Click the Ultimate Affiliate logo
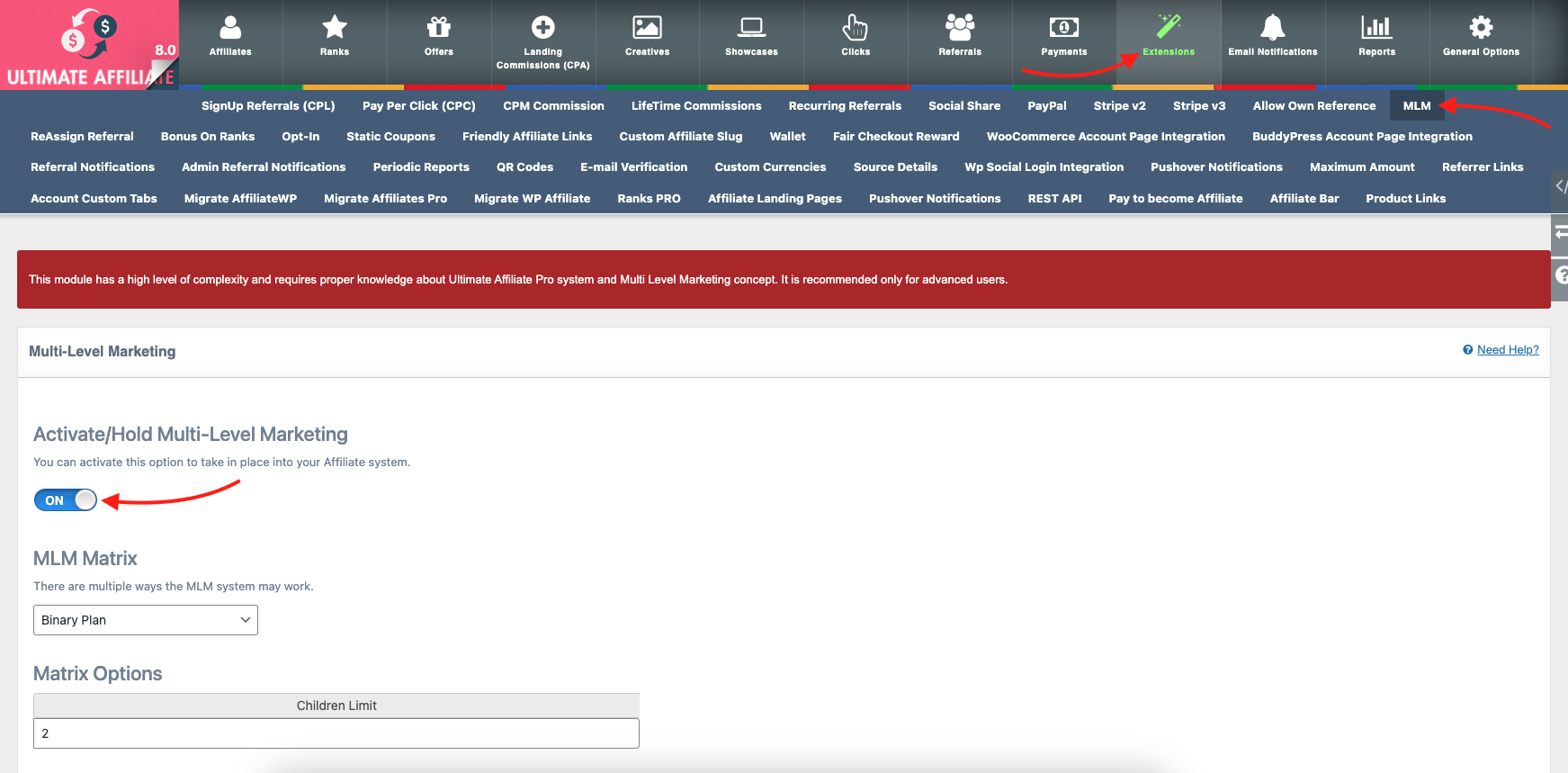Image resolution: width=1568 pixels, height=773 pixels. [90, 45]
